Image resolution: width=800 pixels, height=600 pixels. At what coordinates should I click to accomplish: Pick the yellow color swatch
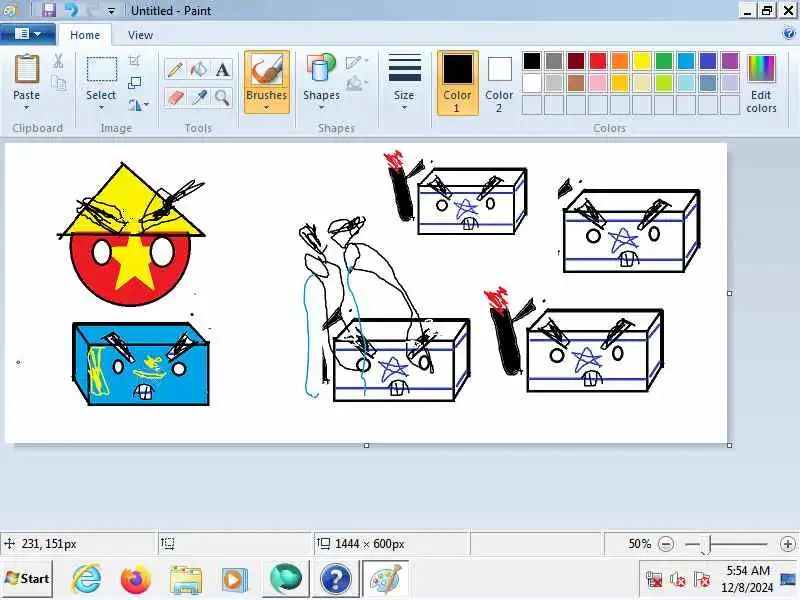point(642,61)
